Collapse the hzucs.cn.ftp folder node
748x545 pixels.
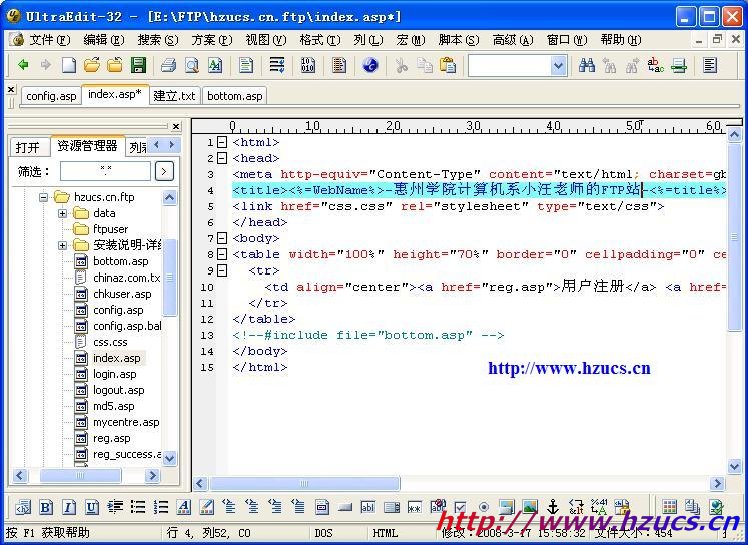point(45,197)
